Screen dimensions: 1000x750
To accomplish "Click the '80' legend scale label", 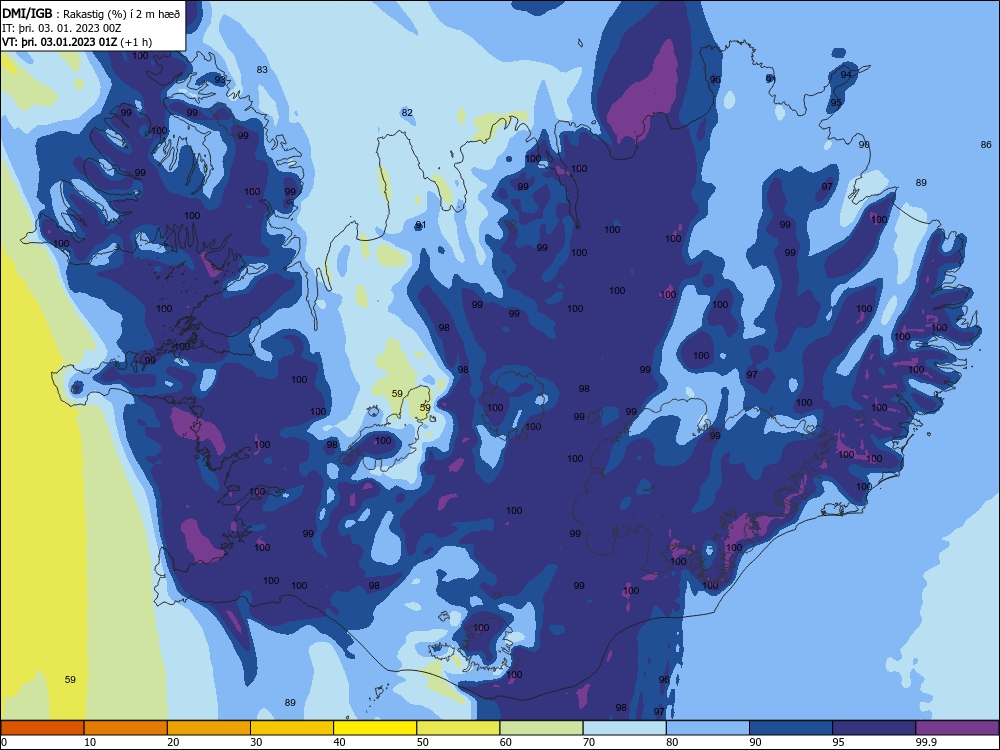I will (x=672, y=742).
